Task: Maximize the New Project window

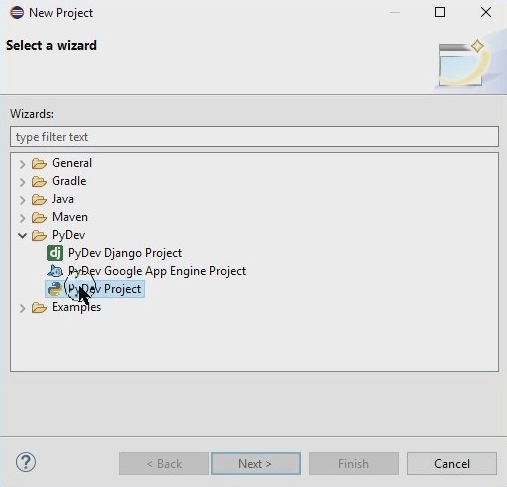Action: pyautogui.click(x=440, y=12)
